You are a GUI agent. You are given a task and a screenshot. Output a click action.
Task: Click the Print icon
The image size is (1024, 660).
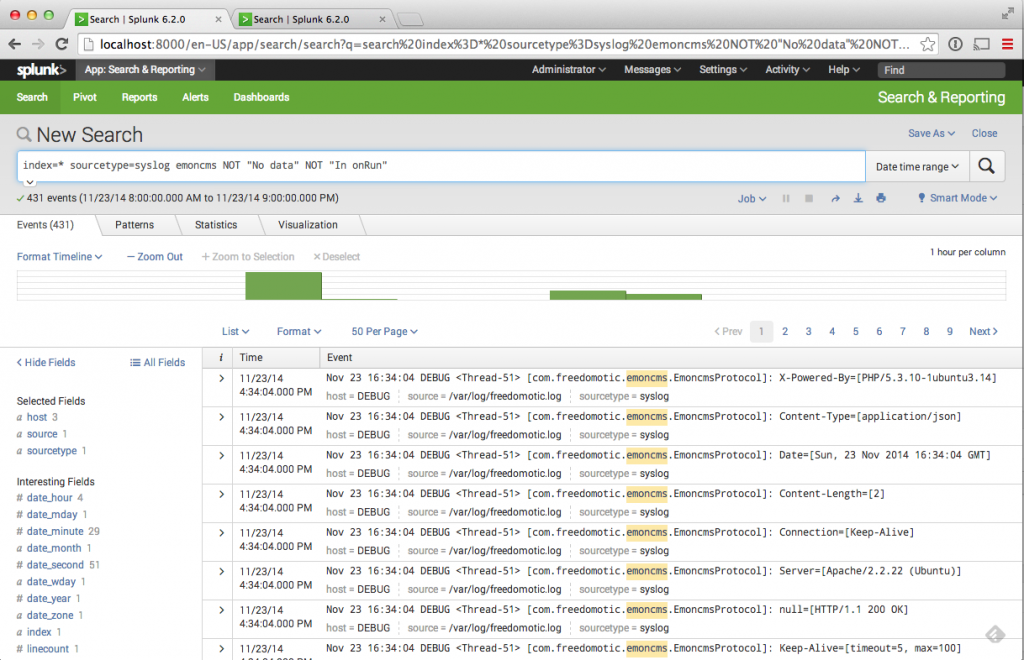tap(881, 199)
